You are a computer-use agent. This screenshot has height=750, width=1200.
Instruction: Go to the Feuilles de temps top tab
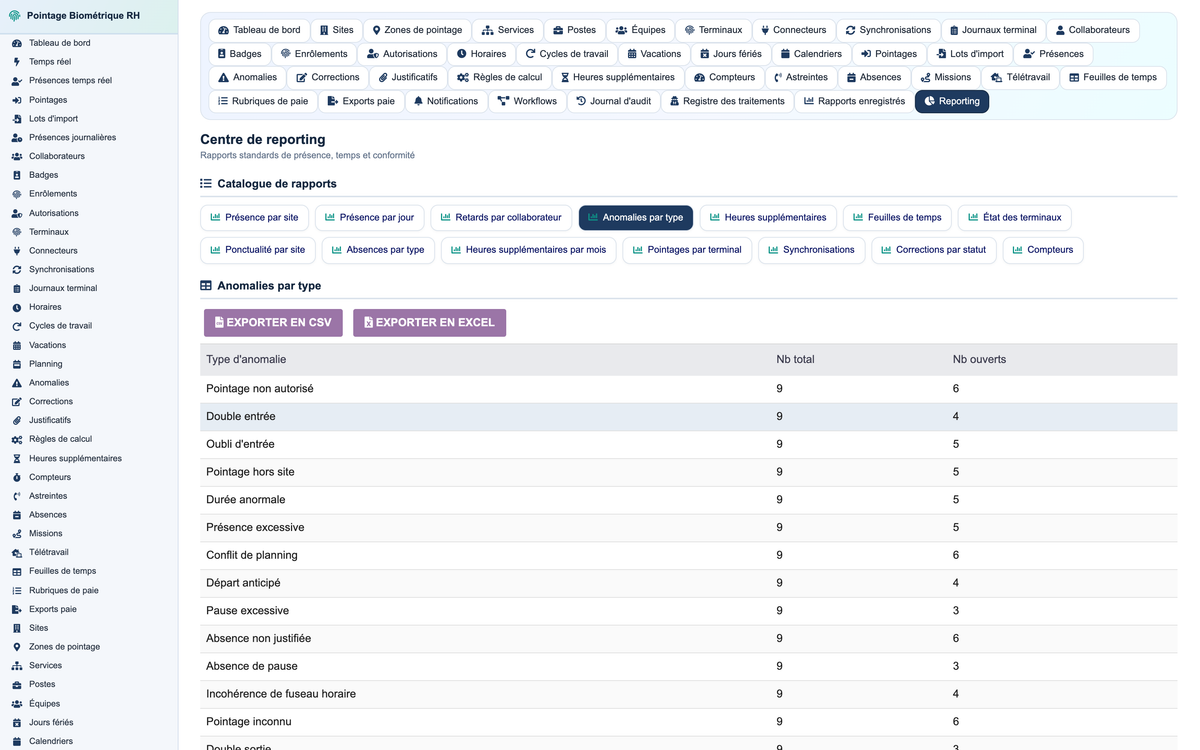(1112, 77)
